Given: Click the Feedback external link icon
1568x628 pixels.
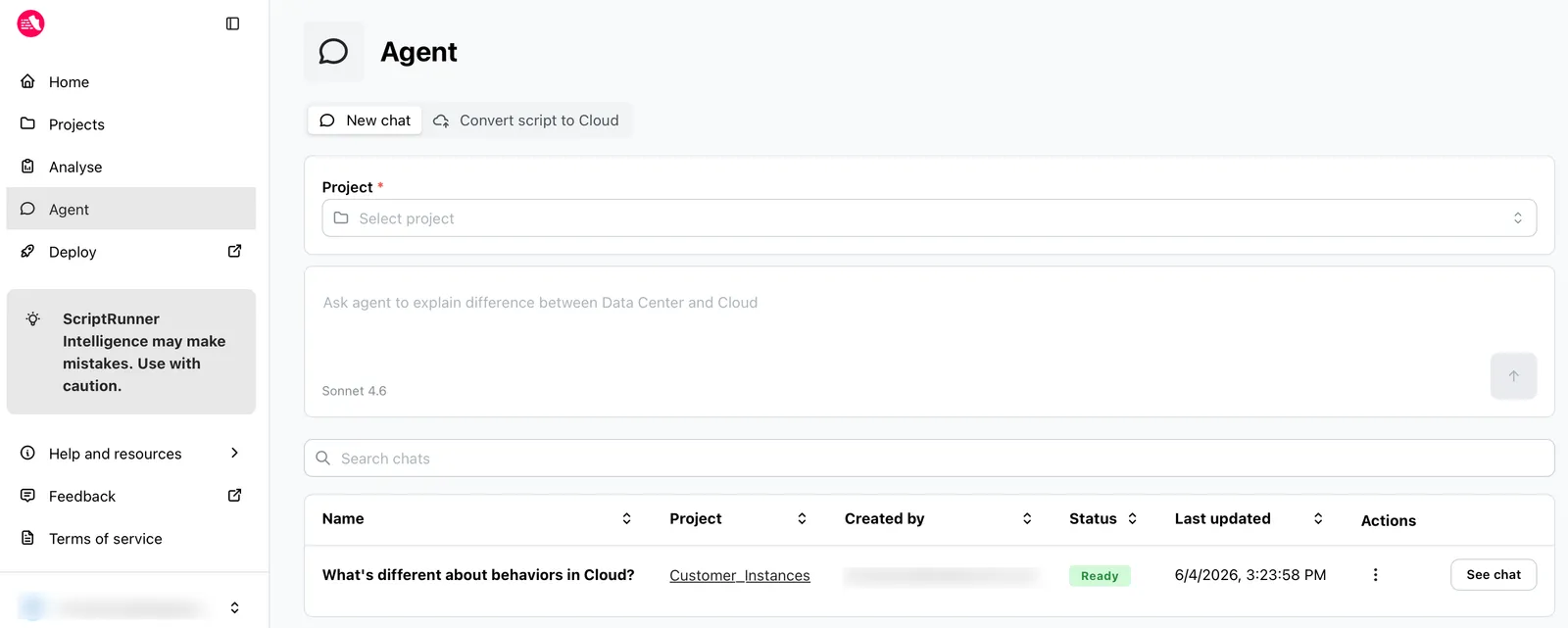Looking at the screenshot, I should pyautogui.click(x=234, y=495).
